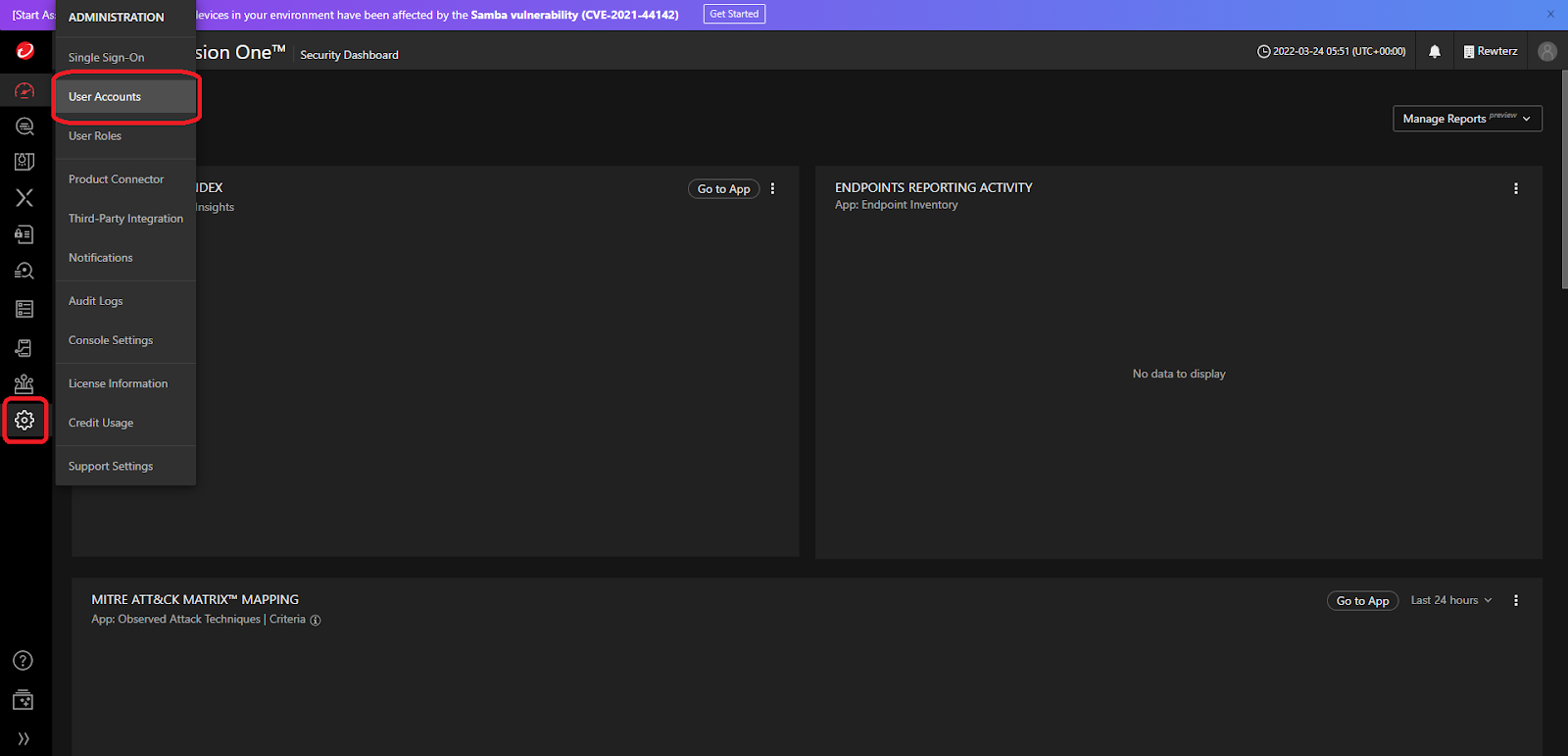Open Endpoints Reporting Activity kebab menu
The height and width of the screenshot is (756, 1568).
[1516, 188]
